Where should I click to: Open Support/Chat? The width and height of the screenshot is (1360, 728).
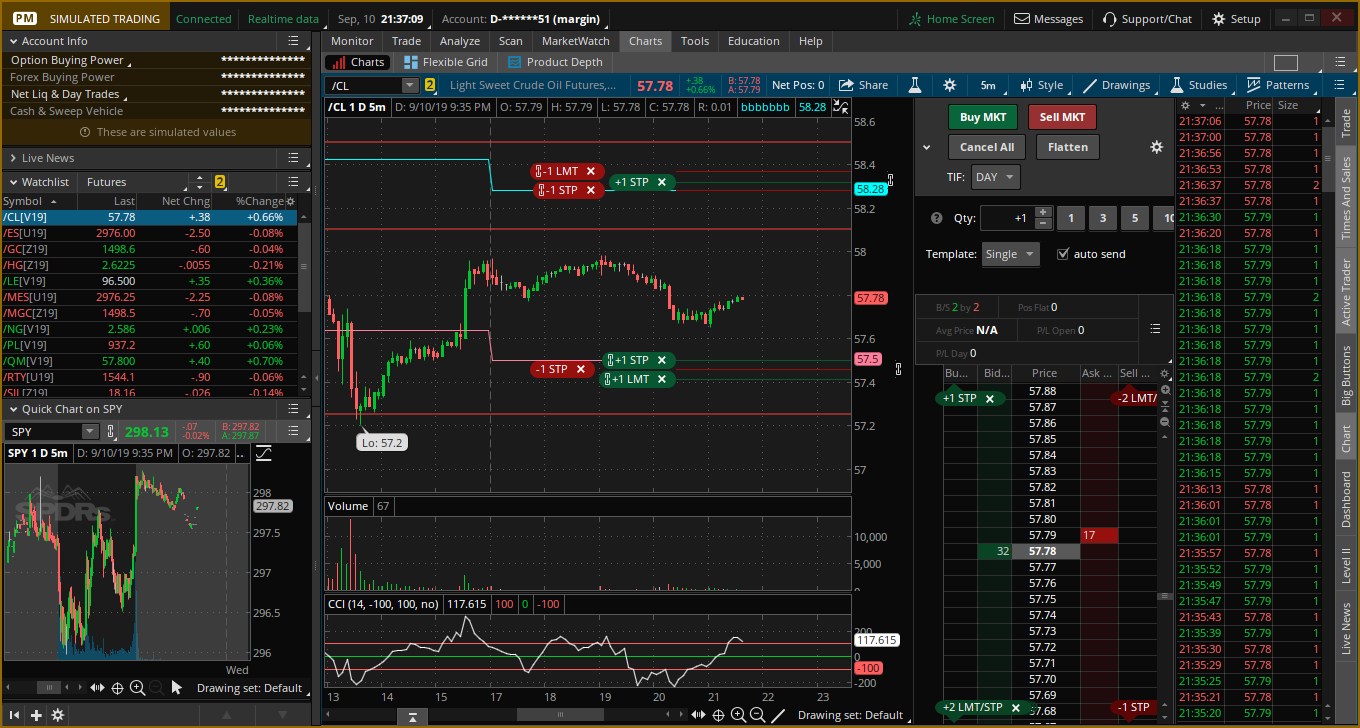pos(1147,19)
